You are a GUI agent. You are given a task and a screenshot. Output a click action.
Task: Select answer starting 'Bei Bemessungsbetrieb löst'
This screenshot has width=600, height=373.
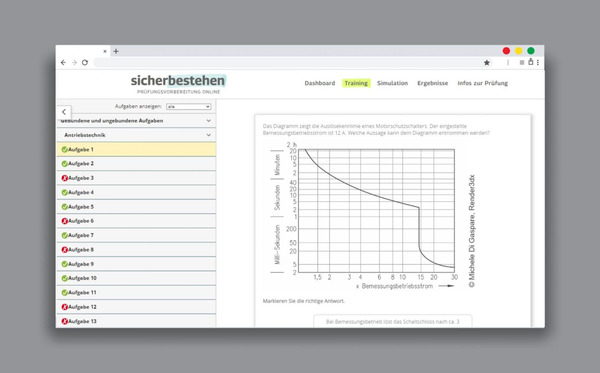[x=393, y=321]
